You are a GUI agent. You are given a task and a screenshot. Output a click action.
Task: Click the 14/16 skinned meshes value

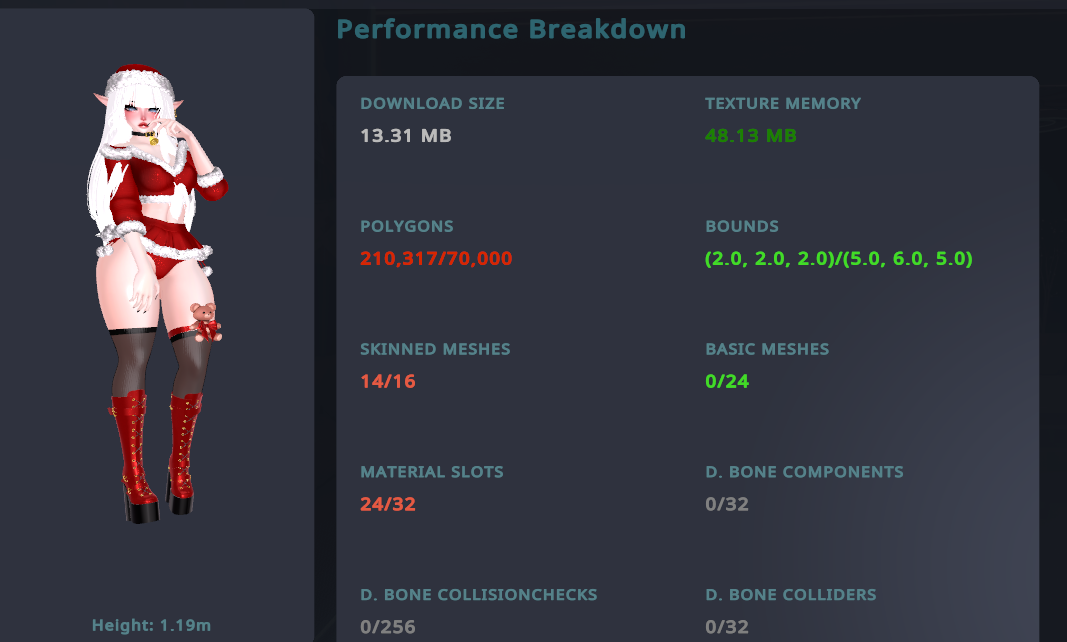(x=388, y=381)
